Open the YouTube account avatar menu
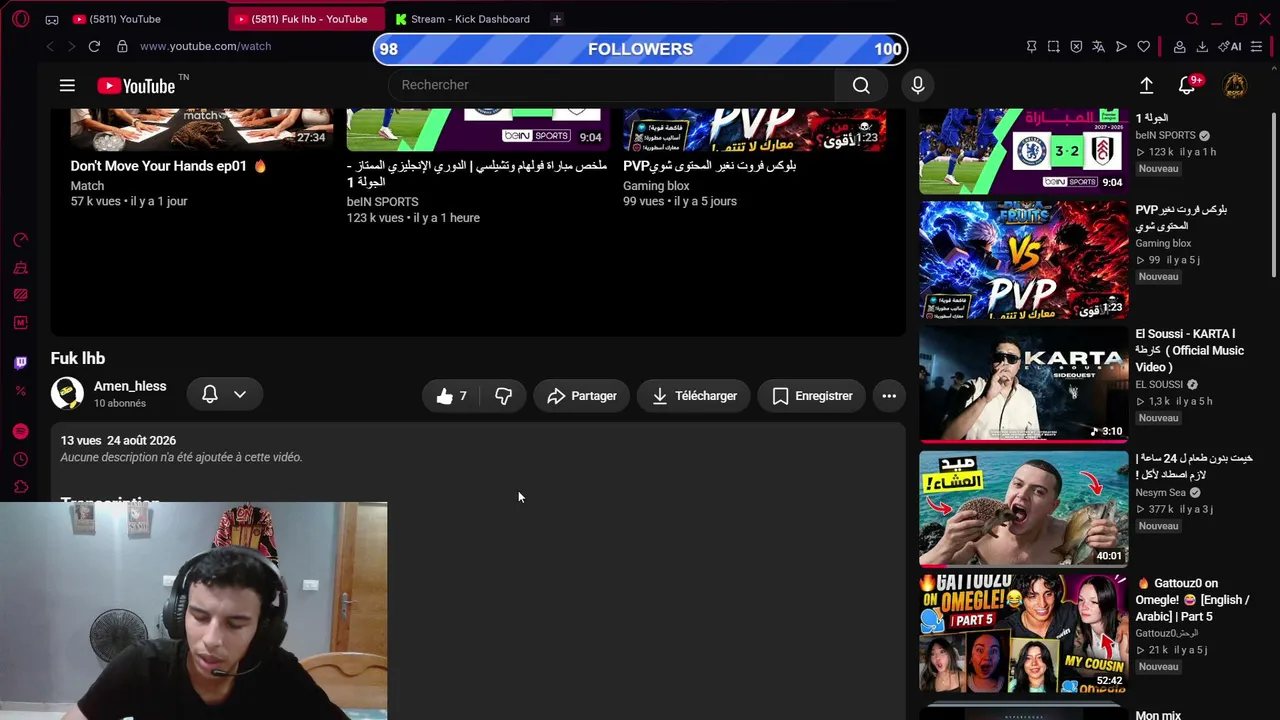This screenshot has width=1280, height=720. (1235, 85)
